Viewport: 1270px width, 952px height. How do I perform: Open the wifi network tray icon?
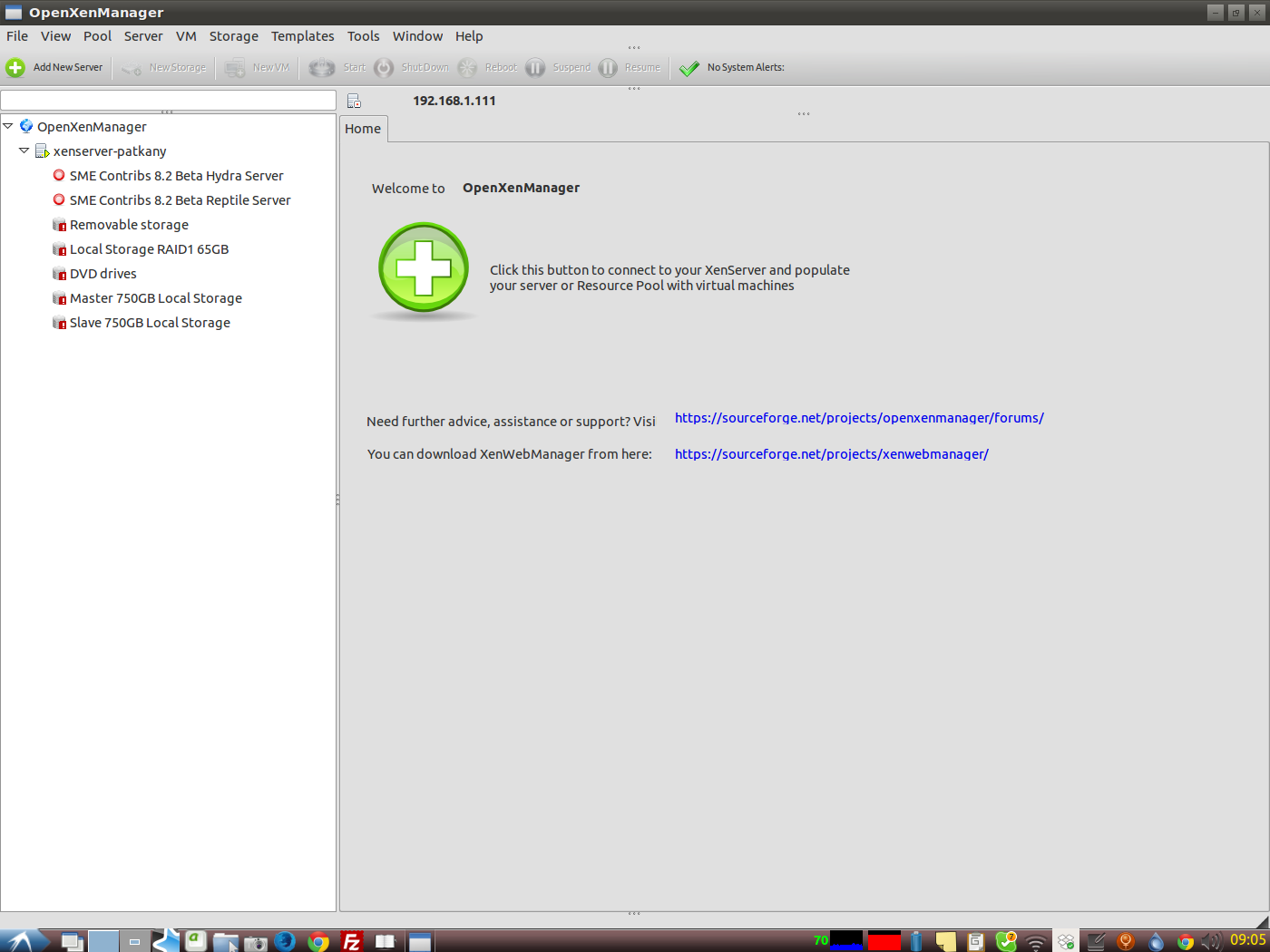click(x=1035, y=942)
